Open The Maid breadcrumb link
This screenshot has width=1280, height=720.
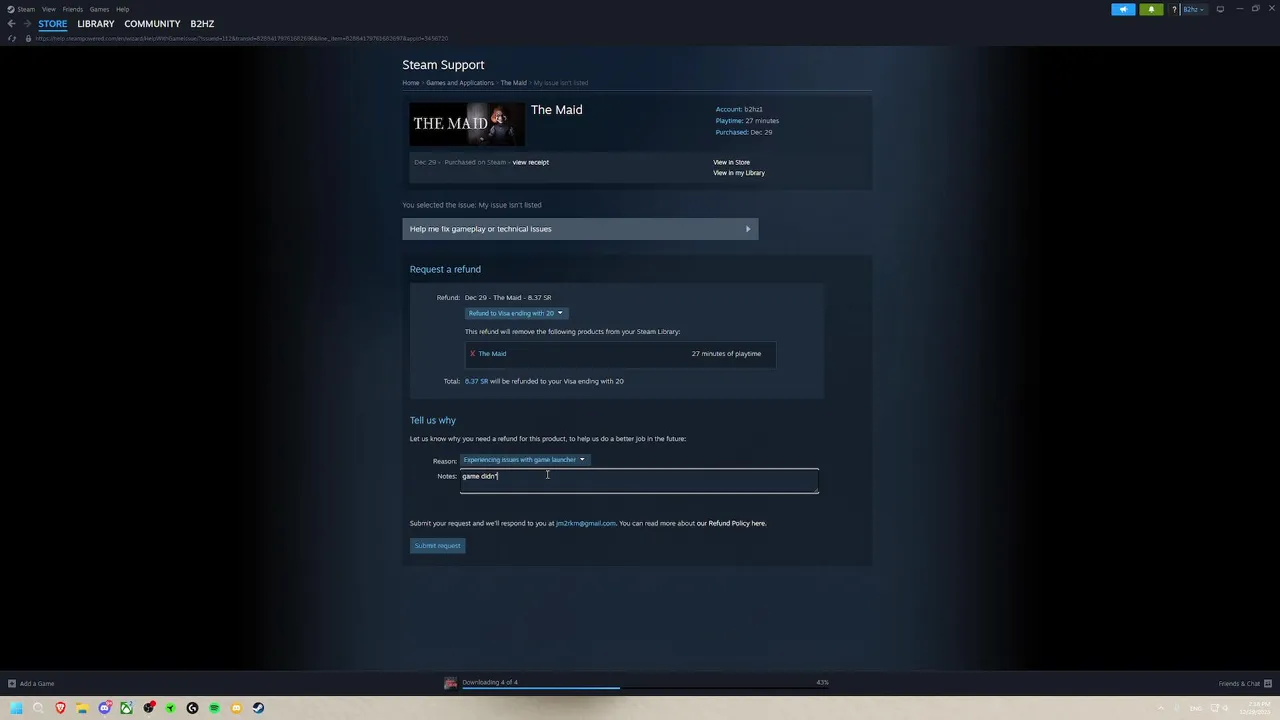pyautogui.click(x=513, y=83)
